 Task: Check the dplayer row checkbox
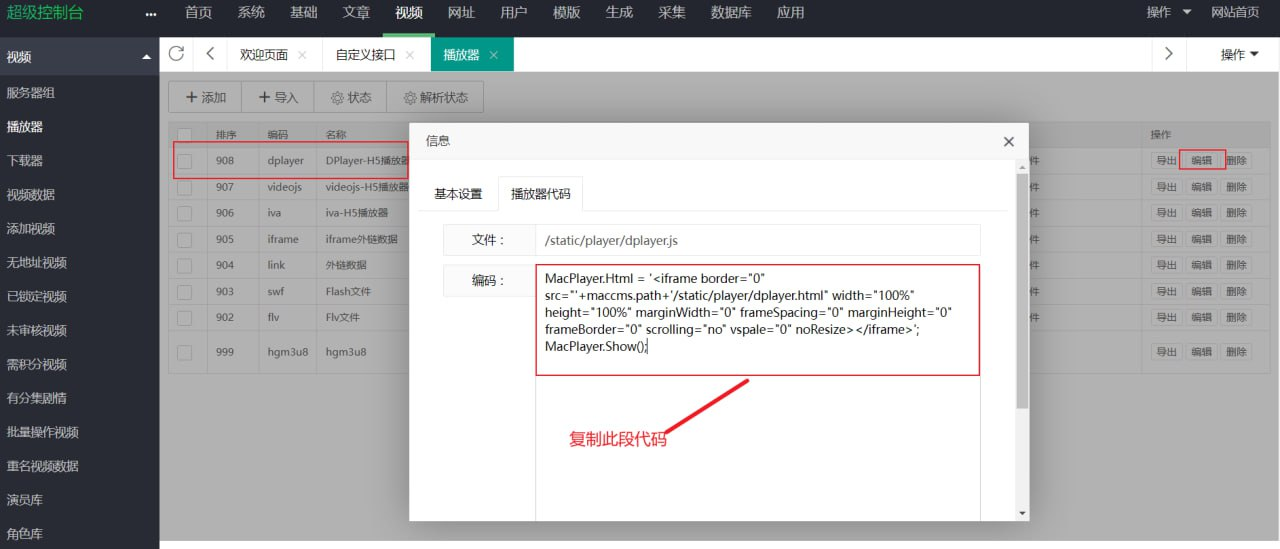point(185,160)
